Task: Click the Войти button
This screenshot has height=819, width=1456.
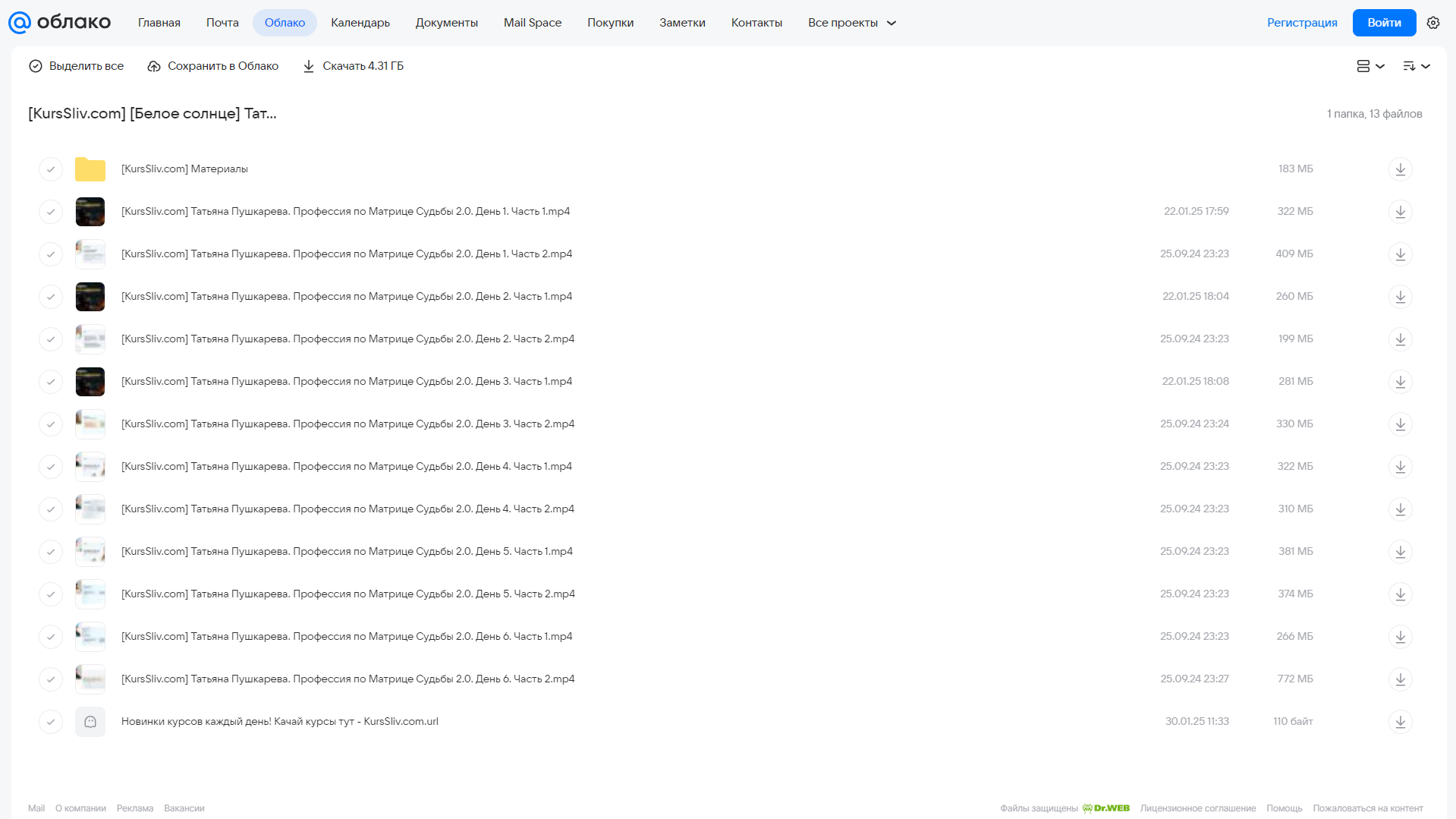Action: click(1384, 23)
